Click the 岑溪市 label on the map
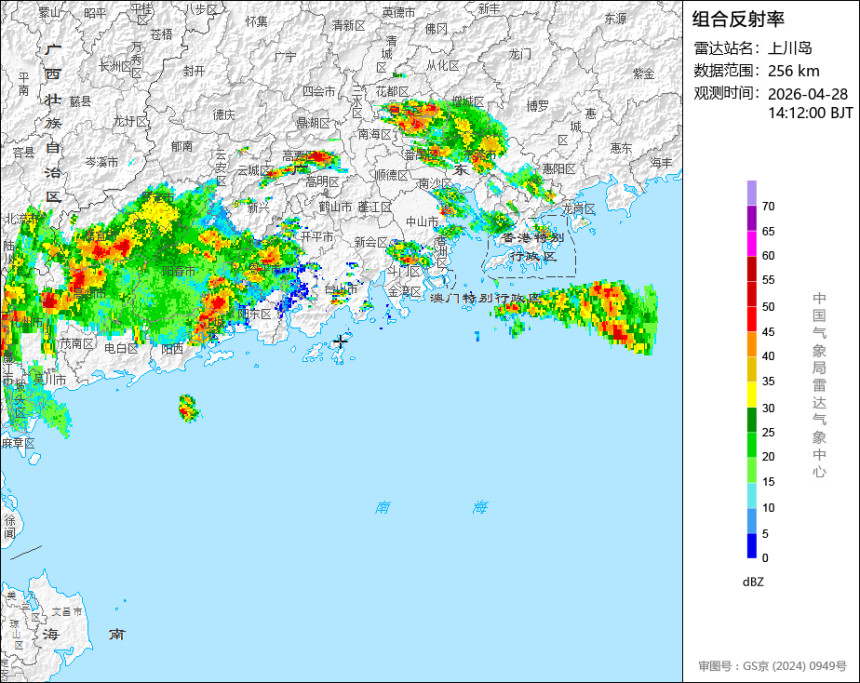Viewport: 860px width, 683px height. 101,162
